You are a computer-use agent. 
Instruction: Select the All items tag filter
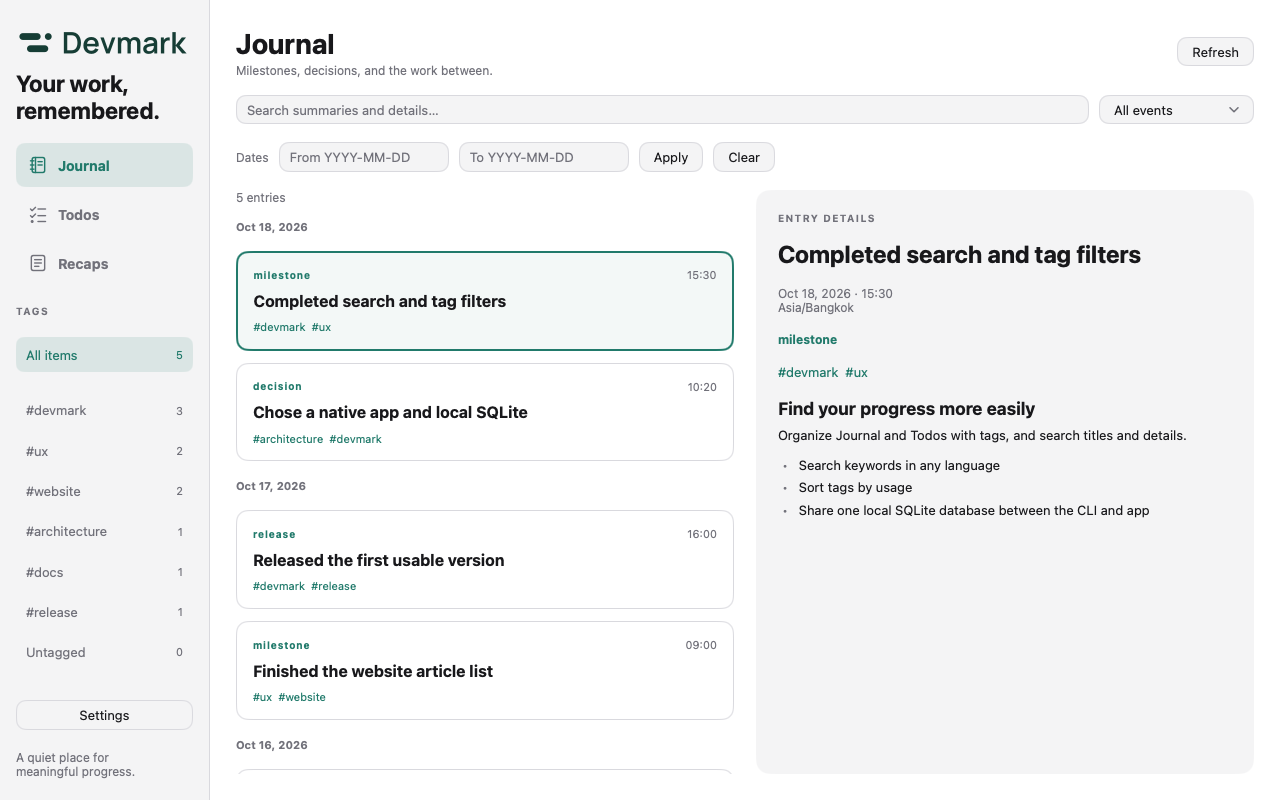(104, 355)
